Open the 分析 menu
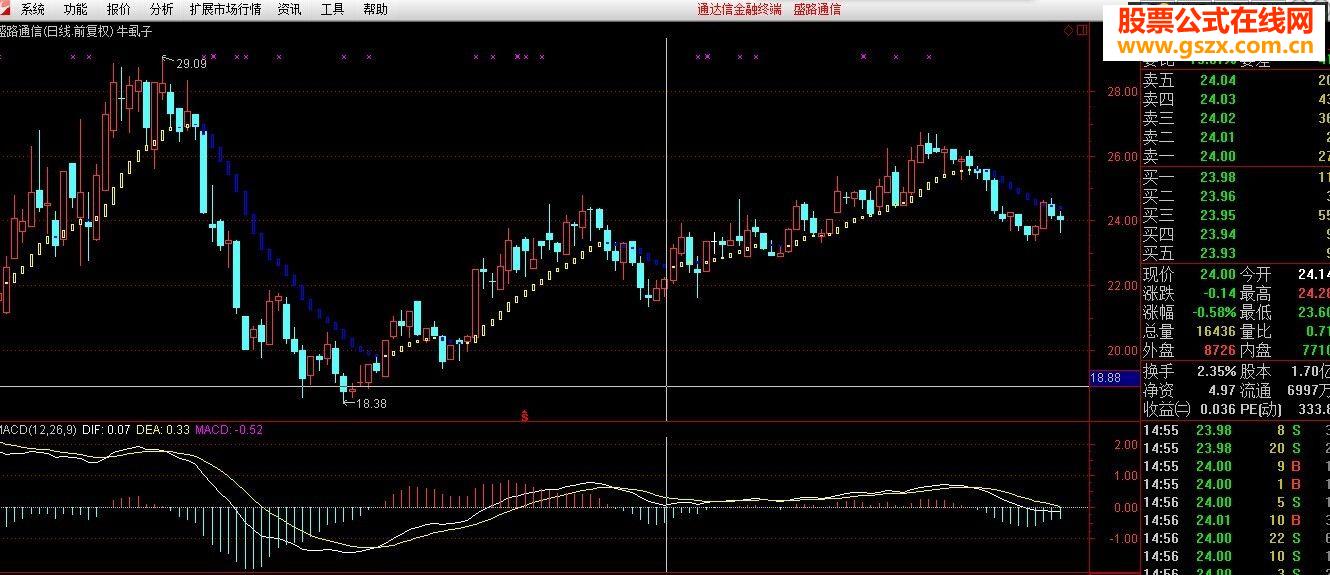 tap(161, 9)
